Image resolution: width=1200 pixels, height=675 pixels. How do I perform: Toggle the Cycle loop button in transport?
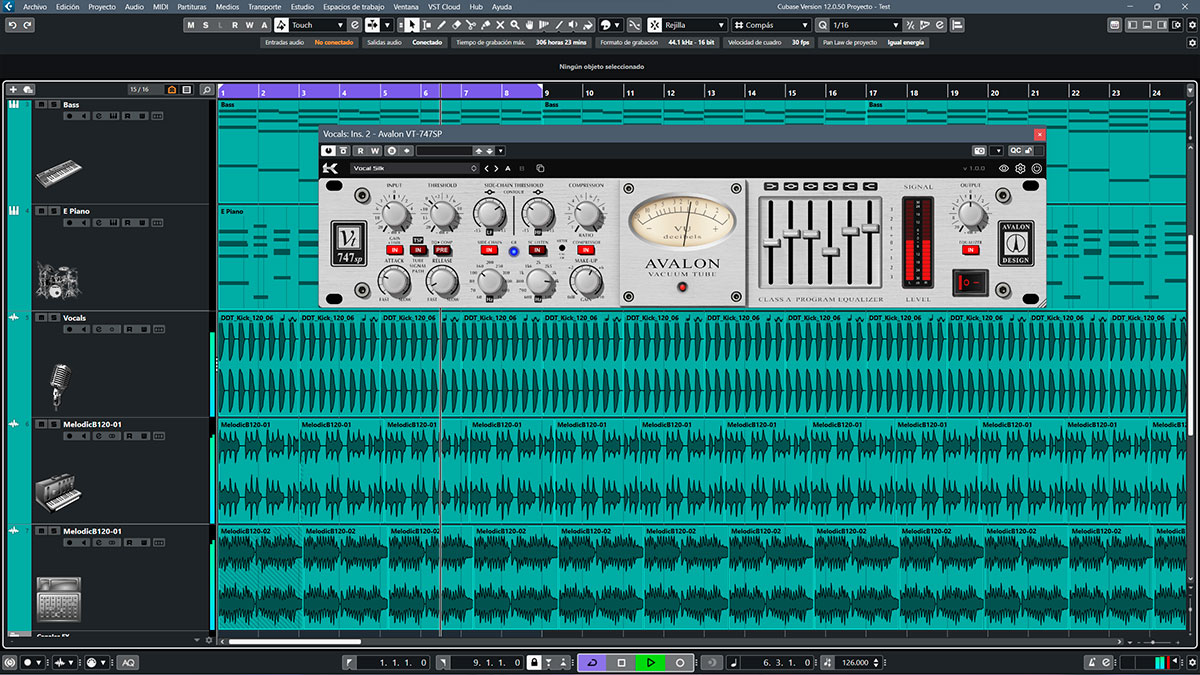592,662
